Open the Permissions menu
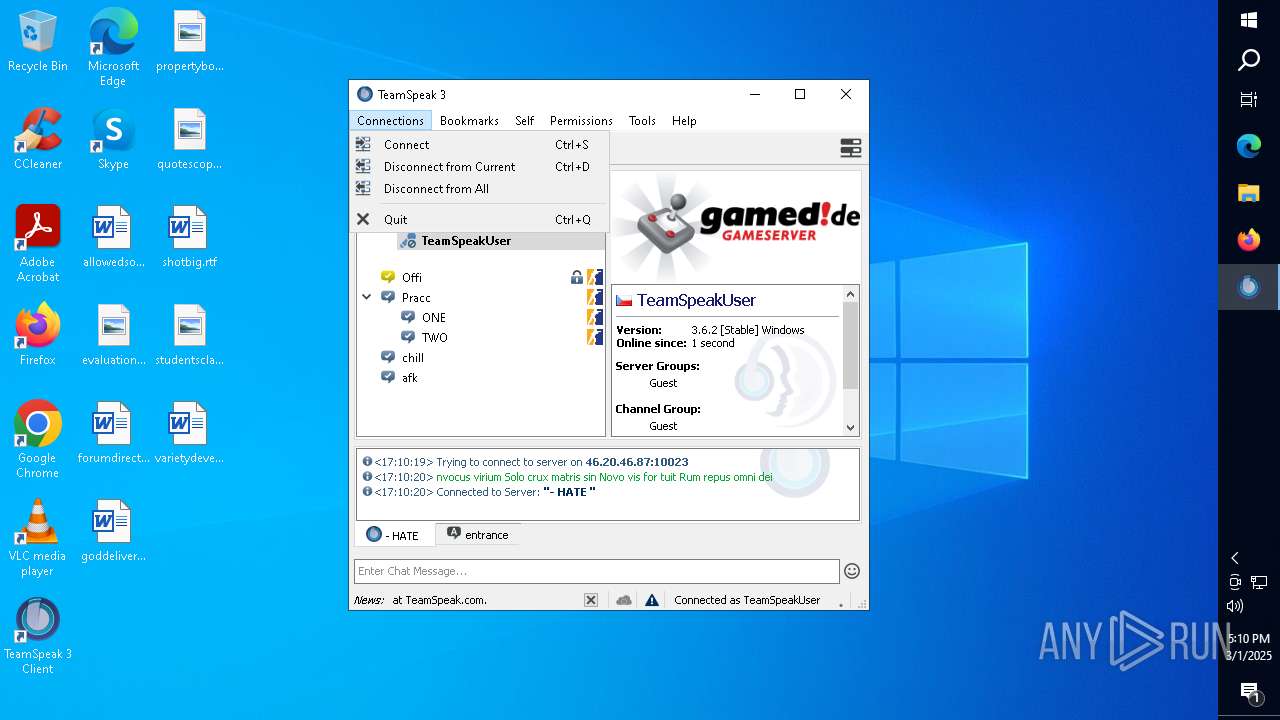The image size is (1280, 720). click(581, 120)
